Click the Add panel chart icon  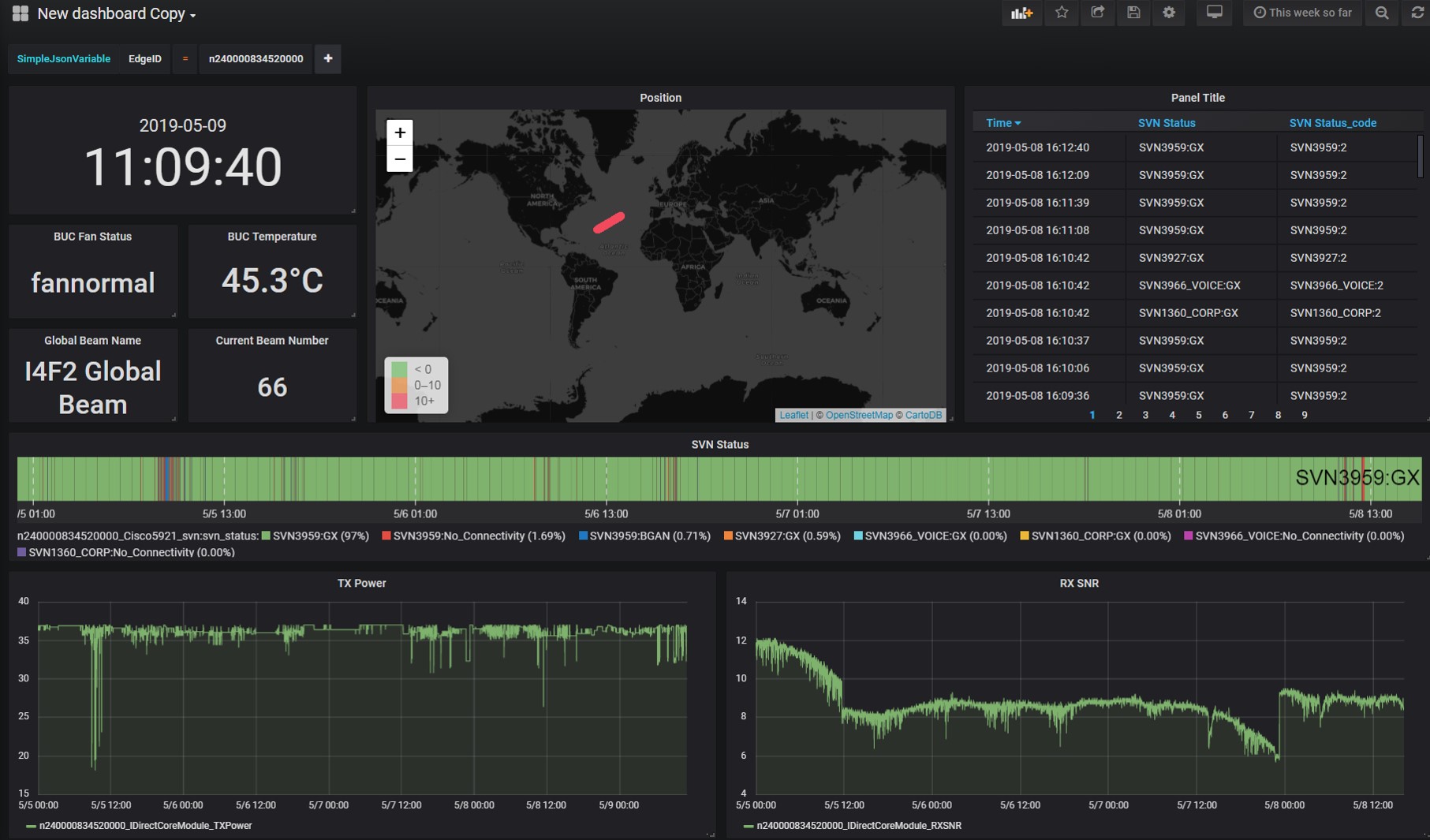1022,13
